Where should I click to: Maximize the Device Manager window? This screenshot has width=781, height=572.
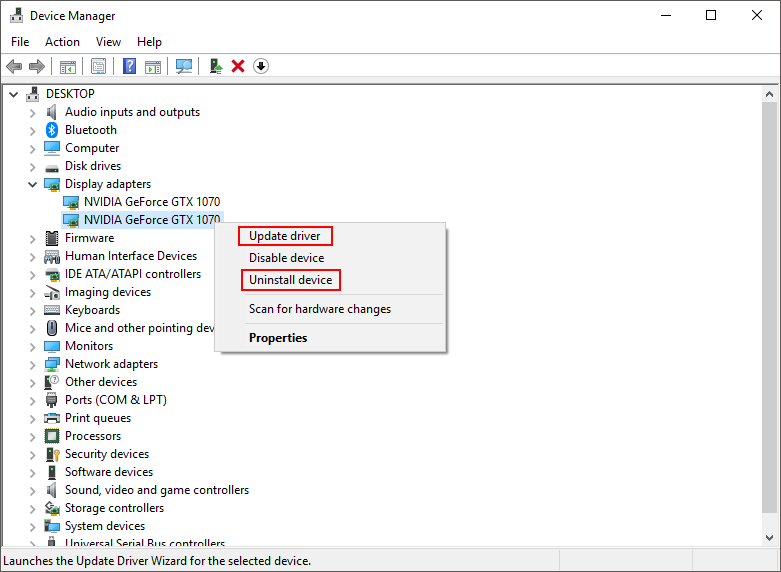tap(711, 15)
